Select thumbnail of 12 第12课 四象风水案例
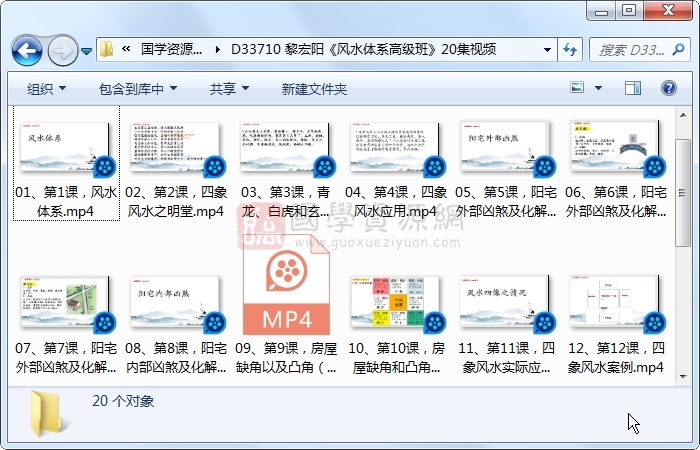 point(616,302)
